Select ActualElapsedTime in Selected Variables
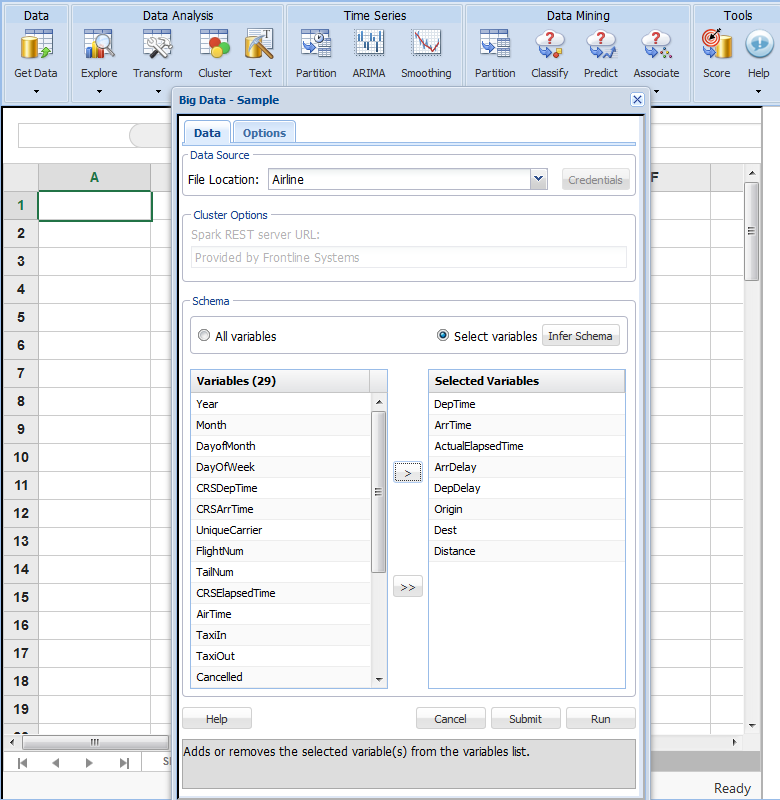The width and height of the screenshot is (780, 800). (527, 445)
